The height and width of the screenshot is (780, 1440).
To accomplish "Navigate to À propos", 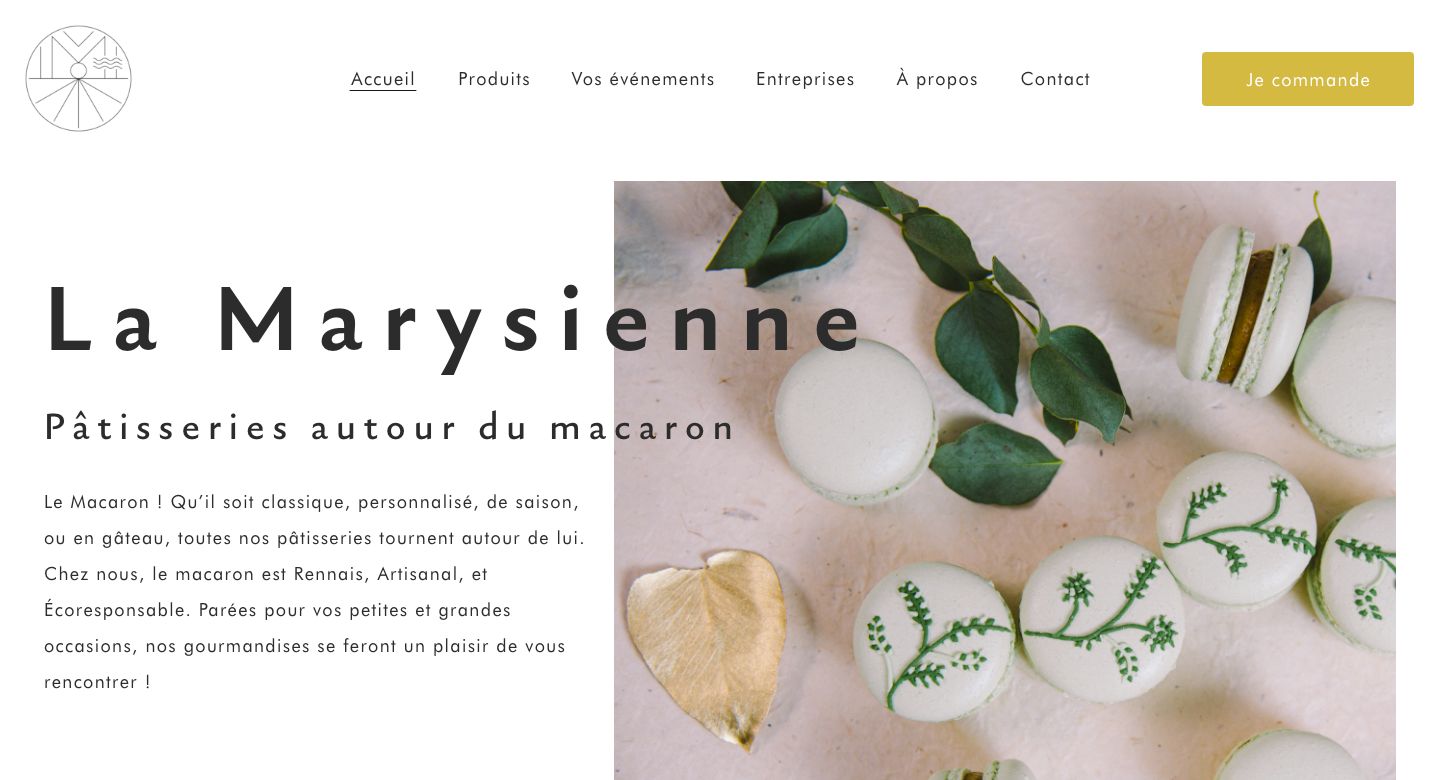I will tap(937, 79).
